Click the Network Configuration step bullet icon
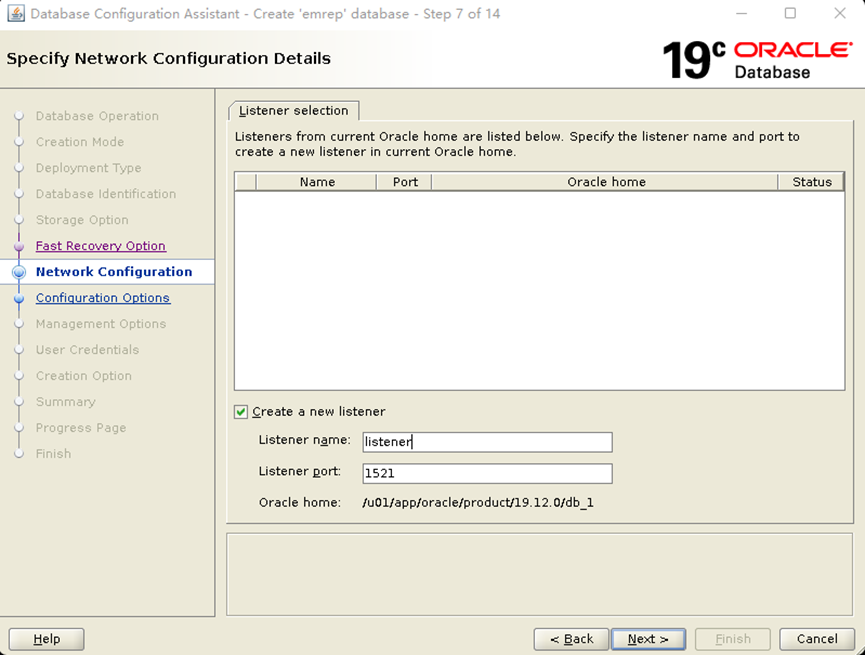 point(19,272)
